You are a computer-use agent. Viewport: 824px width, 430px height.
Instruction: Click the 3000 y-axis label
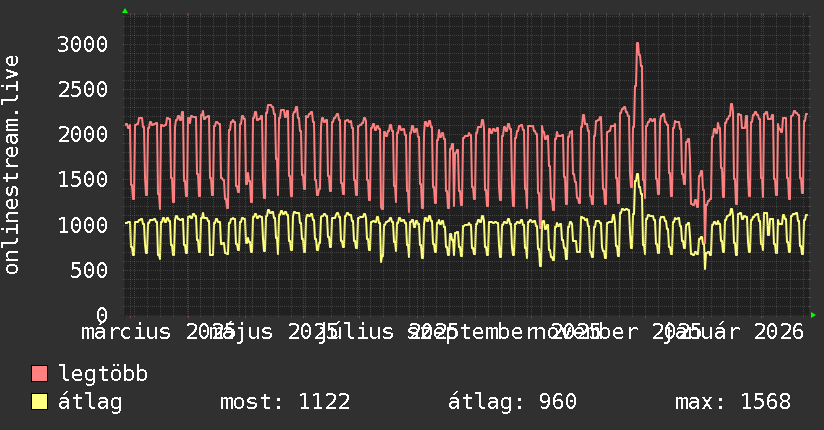click(83, 44)
